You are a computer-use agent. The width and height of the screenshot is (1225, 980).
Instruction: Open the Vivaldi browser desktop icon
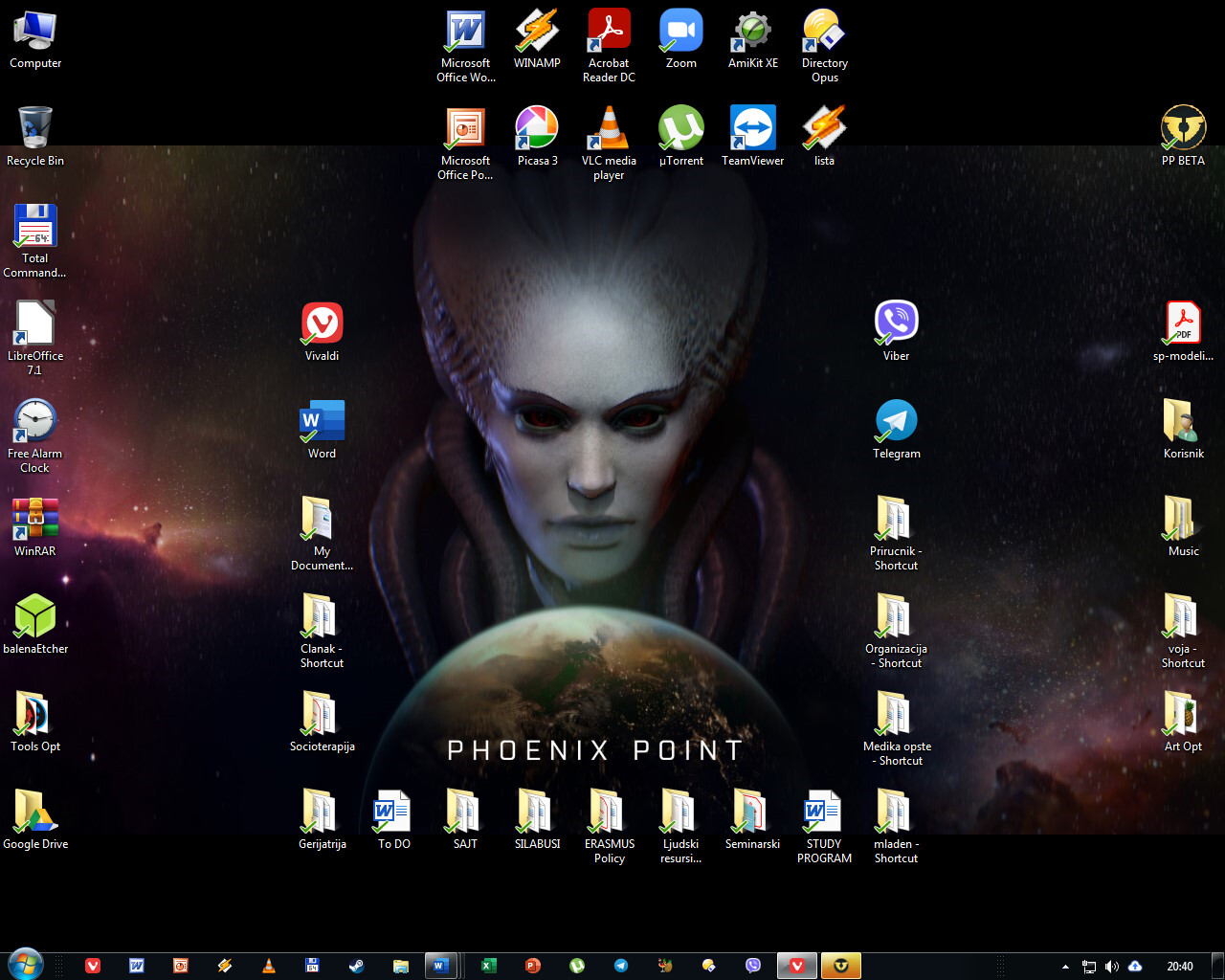(x=322, y=323)
